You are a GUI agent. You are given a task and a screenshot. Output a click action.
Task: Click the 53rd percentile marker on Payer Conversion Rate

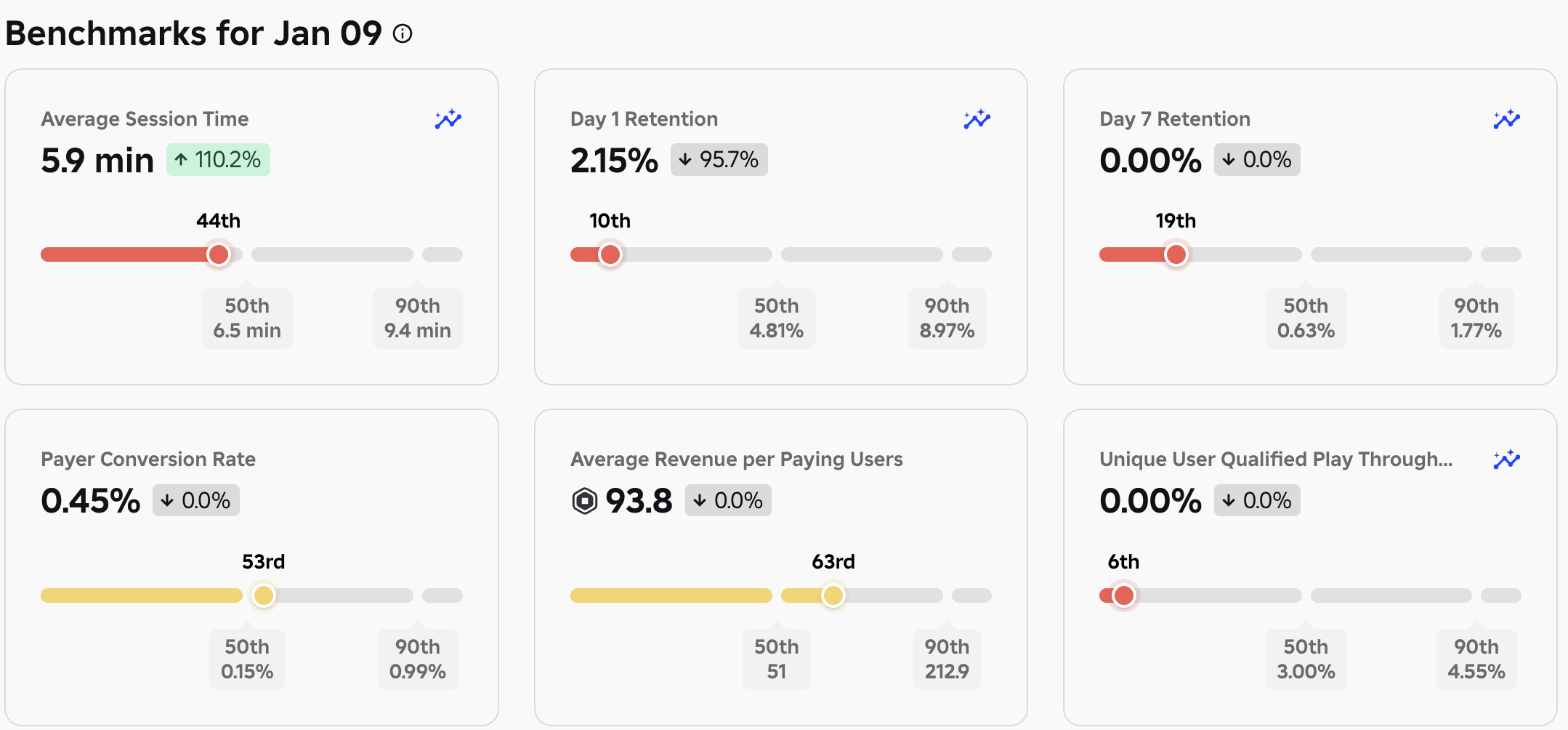pos(264,595)
